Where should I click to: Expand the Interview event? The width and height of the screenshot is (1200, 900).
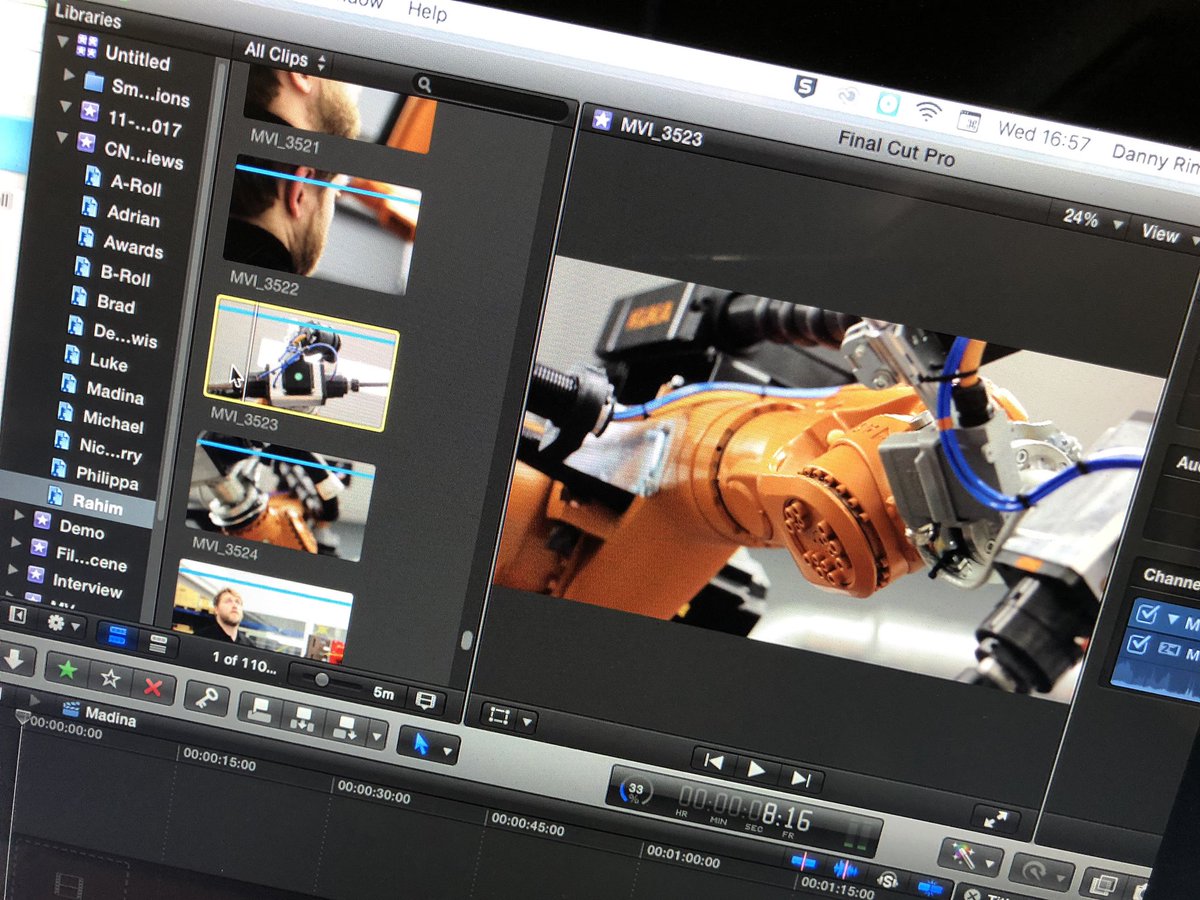(x=14, y=569)
